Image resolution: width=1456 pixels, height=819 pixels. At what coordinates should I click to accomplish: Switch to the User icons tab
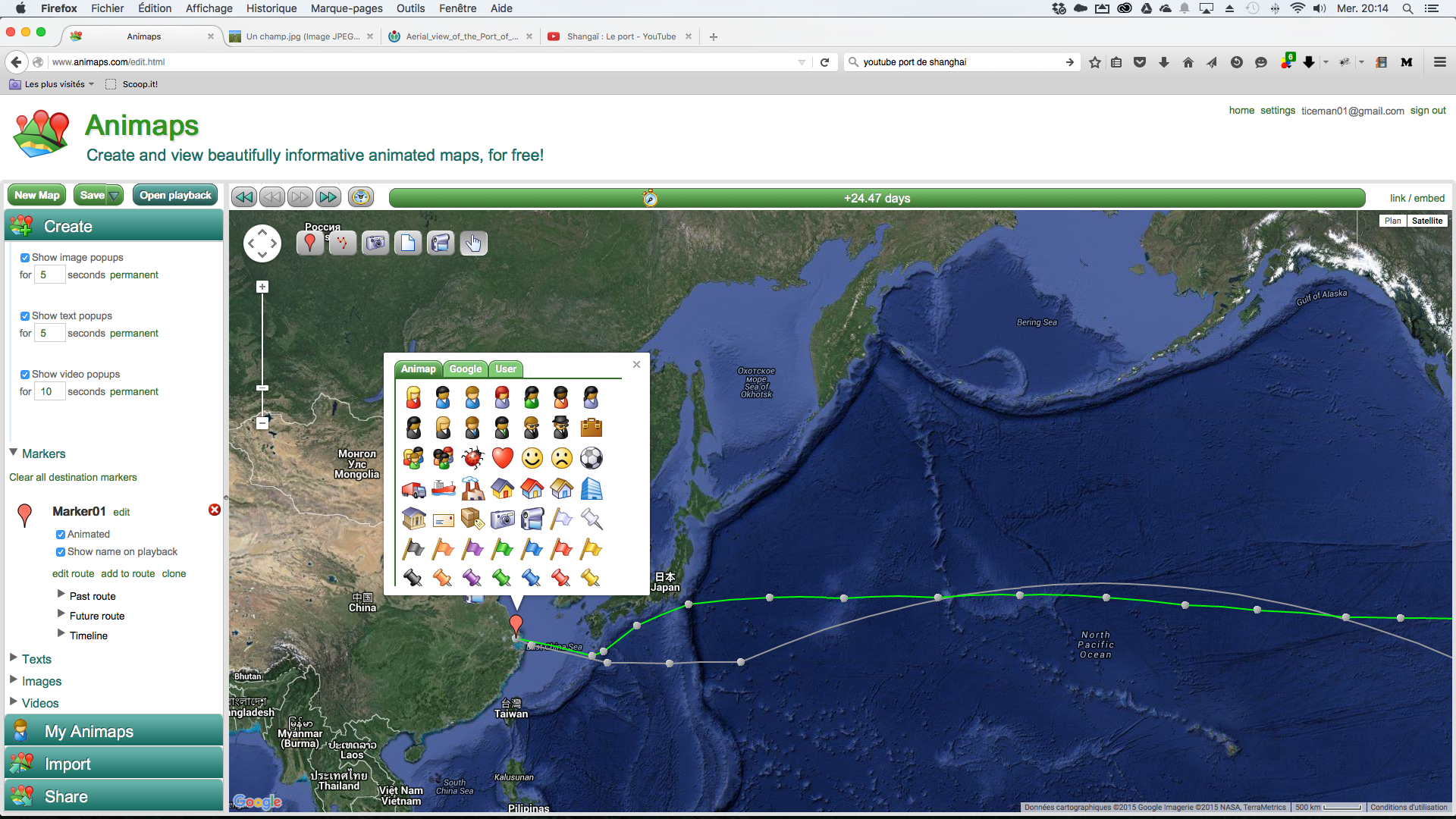click(506, 369)
